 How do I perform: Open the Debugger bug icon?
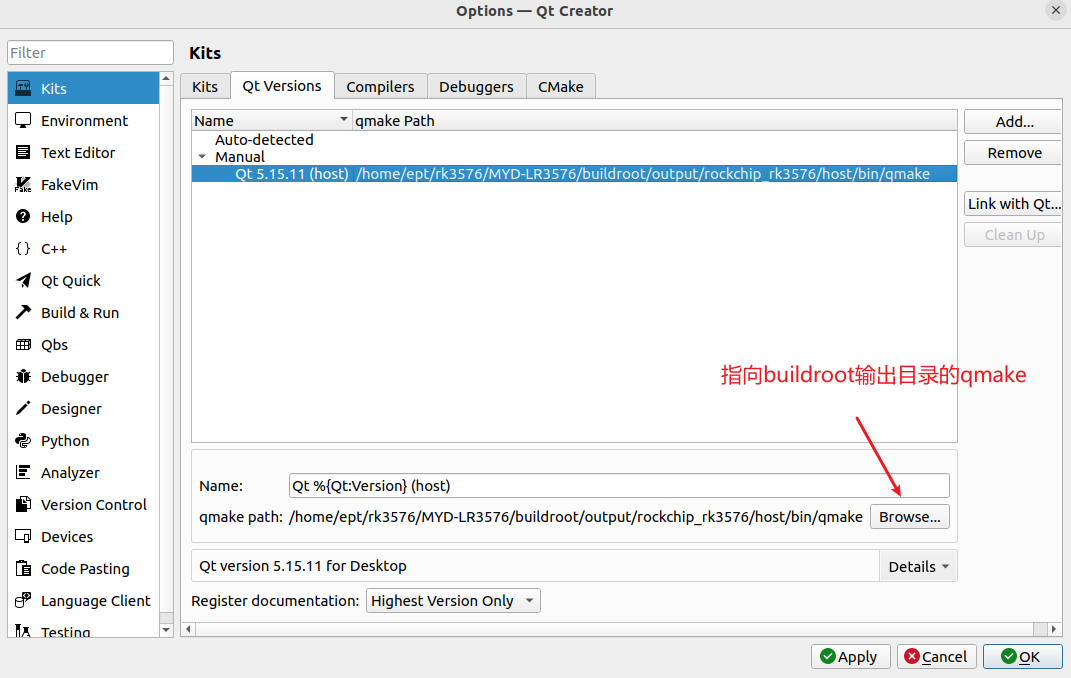tap(23, 376)
